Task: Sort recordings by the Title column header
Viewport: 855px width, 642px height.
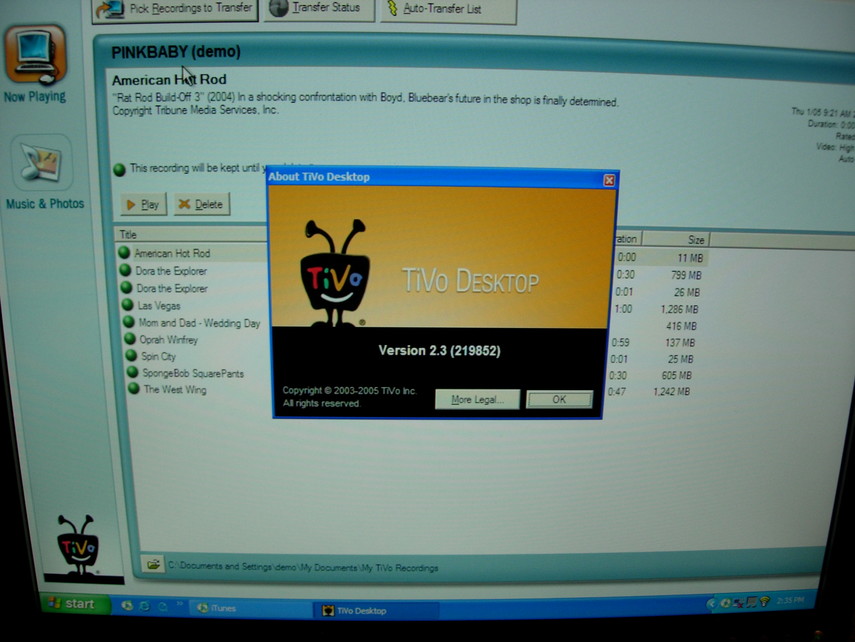Action: pyautogui.click(x=191, y=235)
